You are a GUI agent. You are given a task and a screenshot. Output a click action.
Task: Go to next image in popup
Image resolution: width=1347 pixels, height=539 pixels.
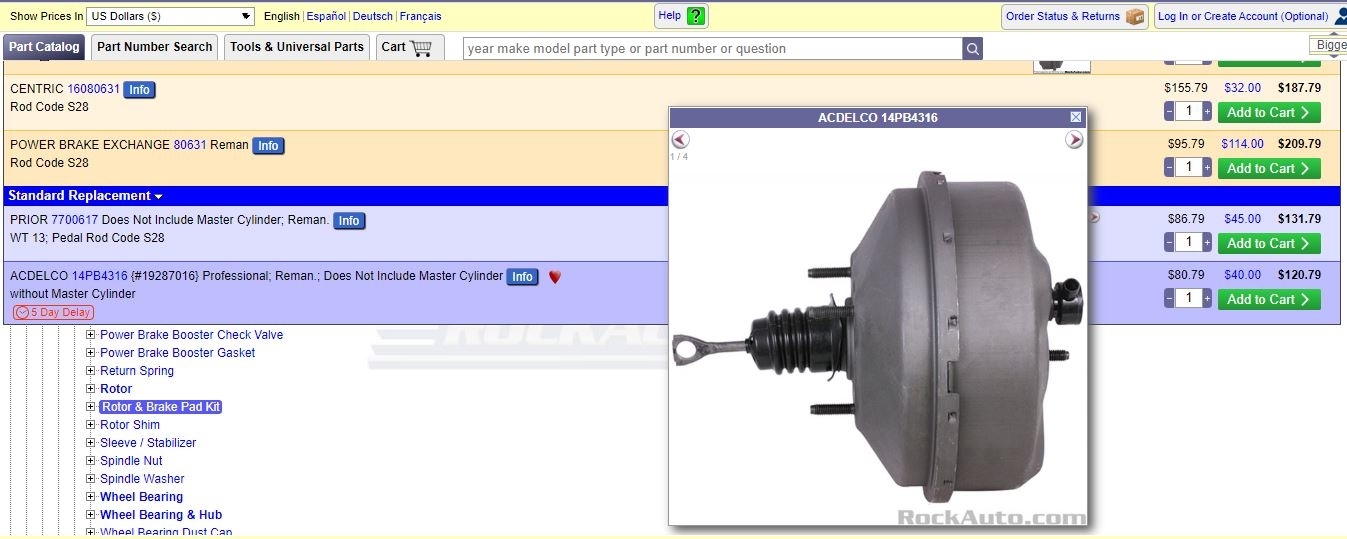click(x=1074, y=140)
